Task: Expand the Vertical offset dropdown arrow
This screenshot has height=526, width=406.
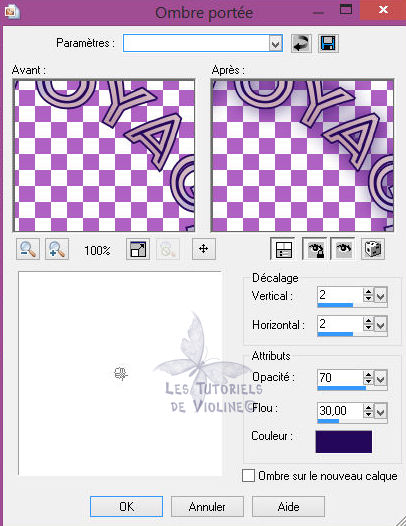Action: pos(380,296)
